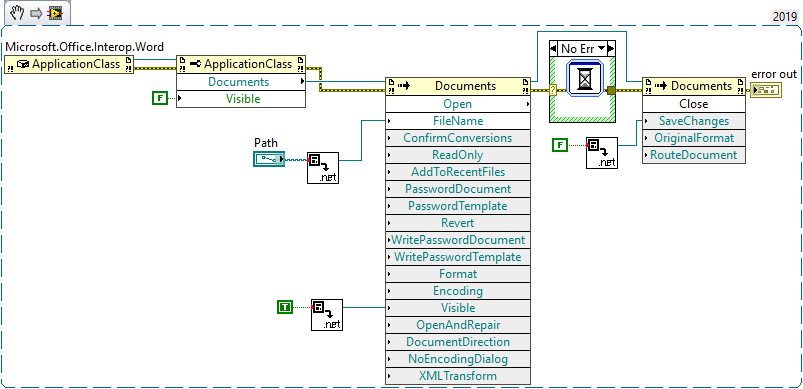Viewport: 803px width, 389px height.
Task: Click the DocumentDirection parameter
Action: [x=458, y=342]
